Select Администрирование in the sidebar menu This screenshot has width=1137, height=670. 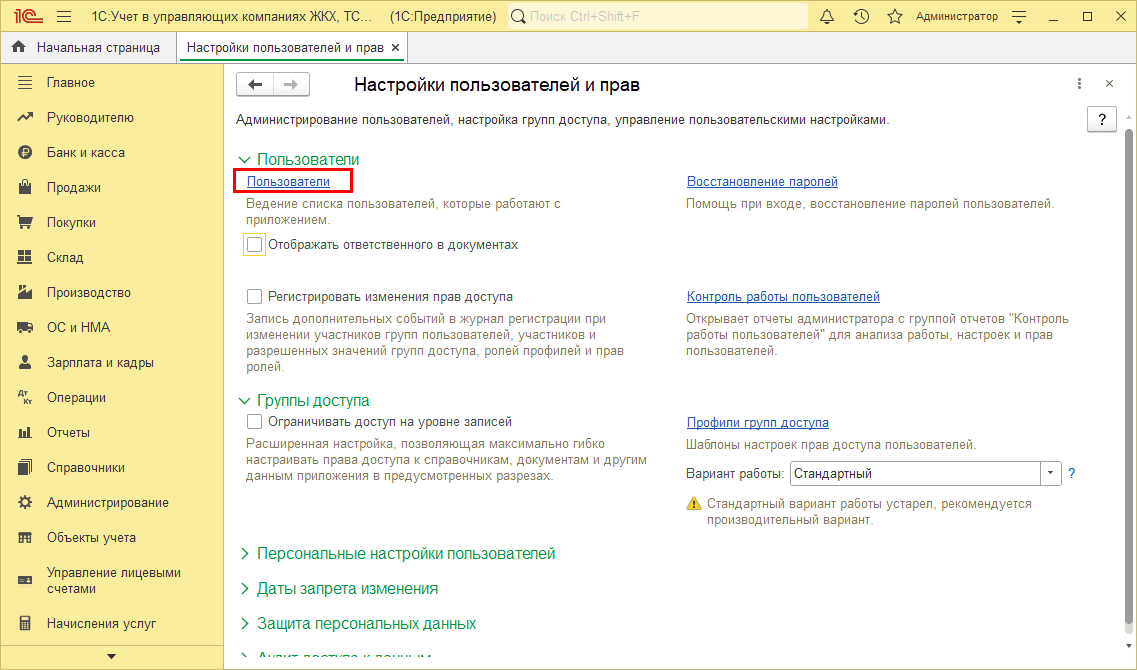107,503
